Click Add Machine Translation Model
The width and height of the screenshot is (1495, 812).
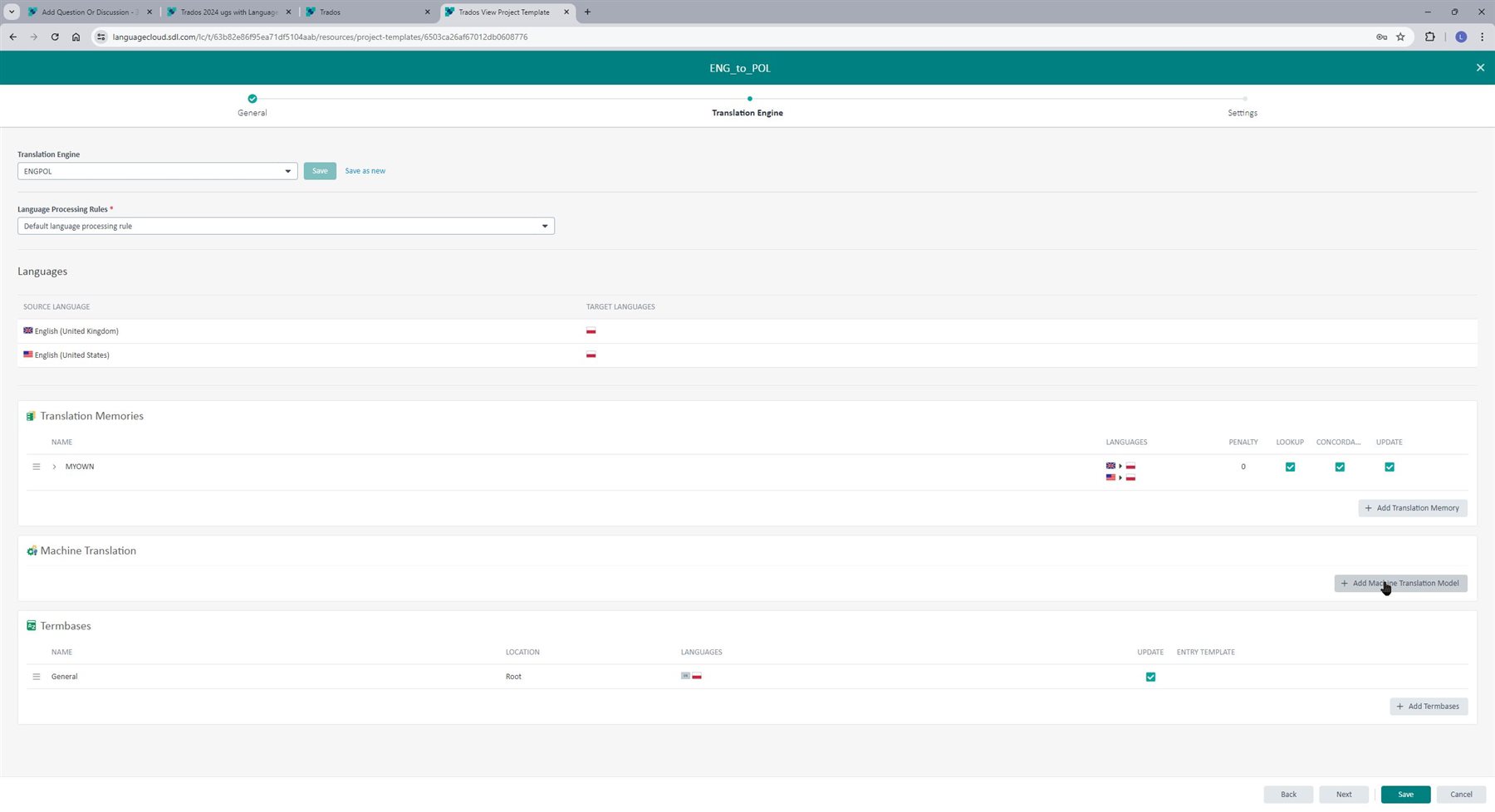1400,583
